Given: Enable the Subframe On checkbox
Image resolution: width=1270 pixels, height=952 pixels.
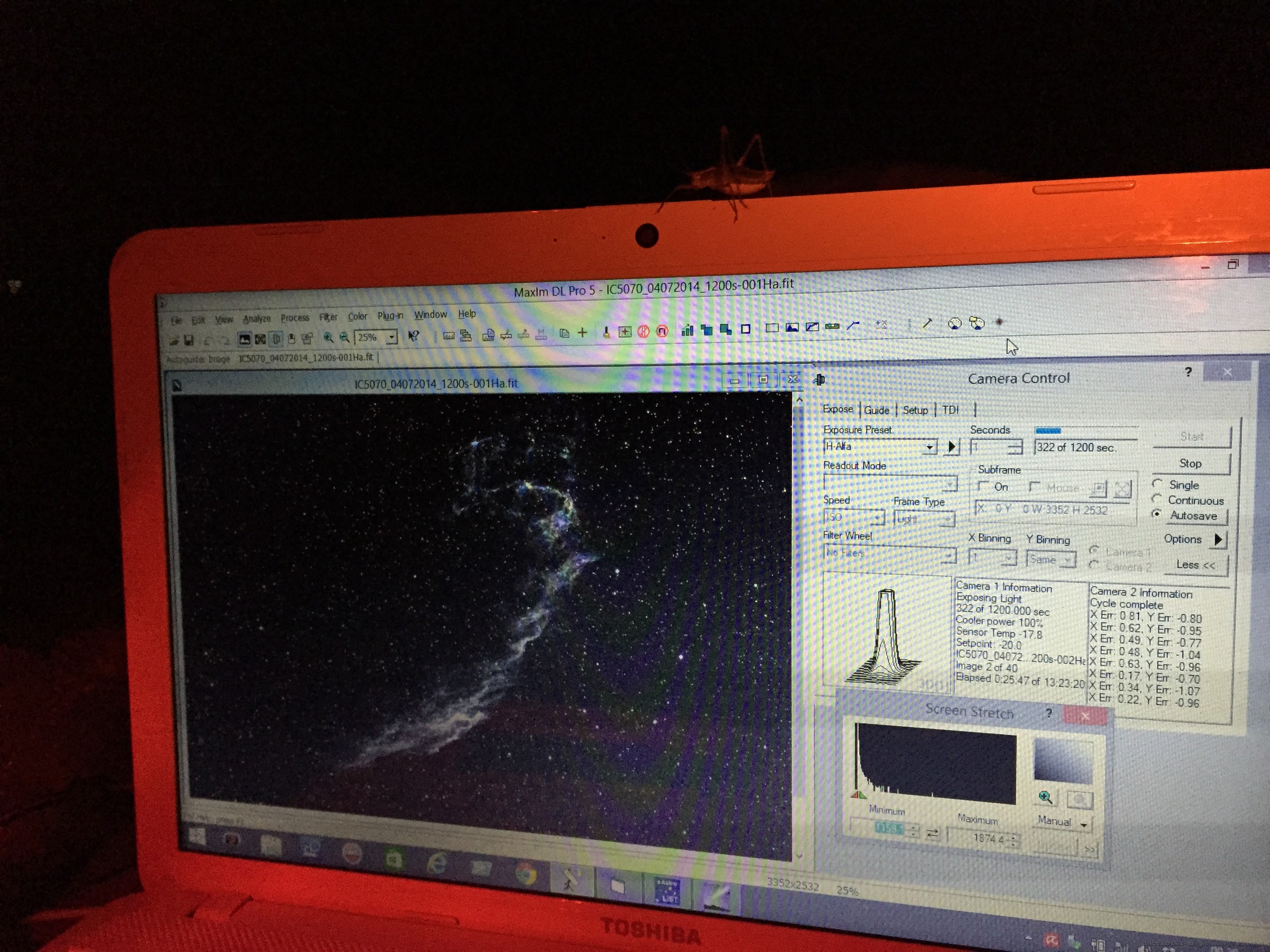Looking at the screenshot, I should point(984,486).
